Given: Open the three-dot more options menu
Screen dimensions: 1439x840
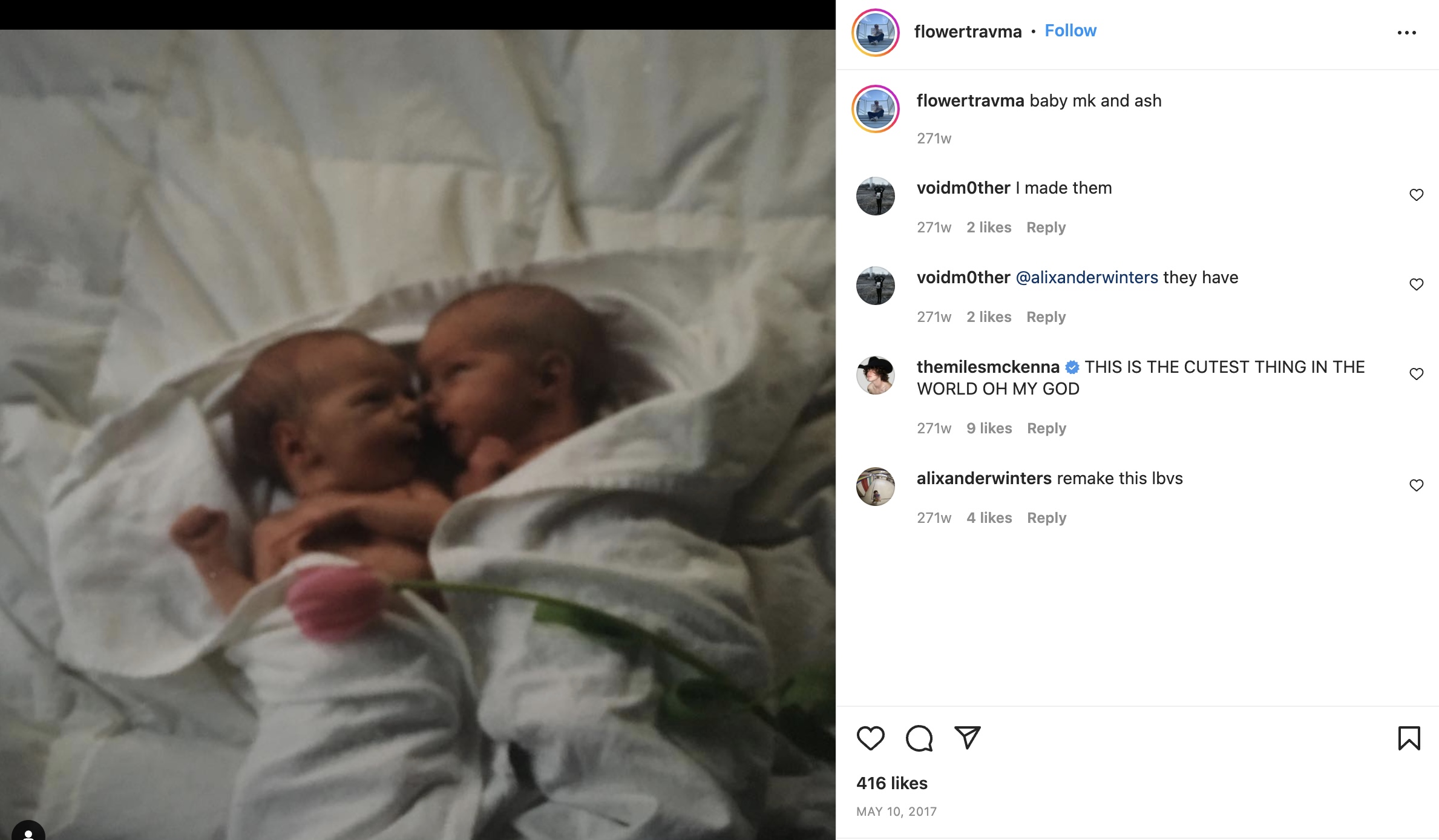Looking at the screenshot, I should (1406, 33).
